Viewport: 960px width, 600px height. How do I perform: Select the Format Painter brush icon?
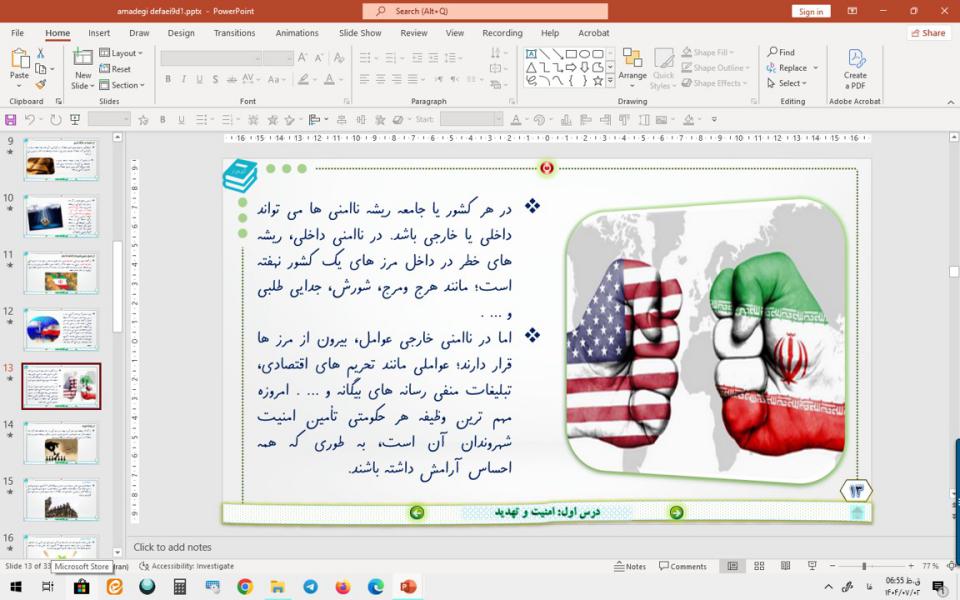[x=40, y=84]
